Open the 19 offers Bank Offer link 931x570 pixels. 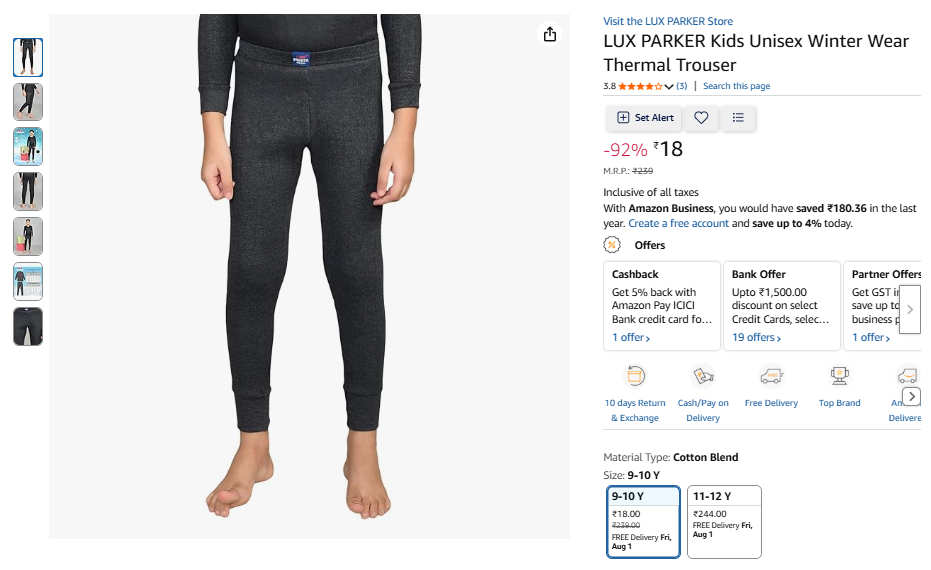pyautogui.click(x=756, y=337)
